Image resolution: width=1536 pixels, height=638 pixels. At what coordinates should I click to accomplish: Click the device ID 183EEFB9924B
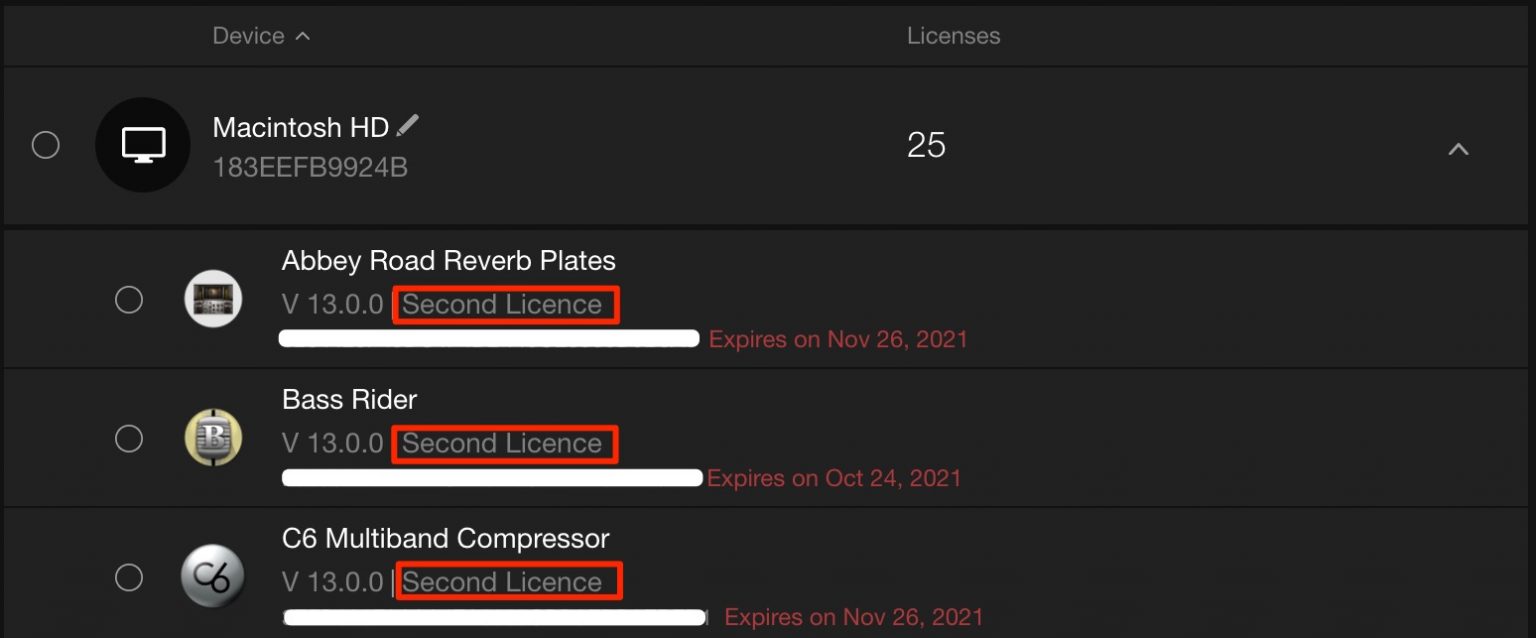coord(310,167)
